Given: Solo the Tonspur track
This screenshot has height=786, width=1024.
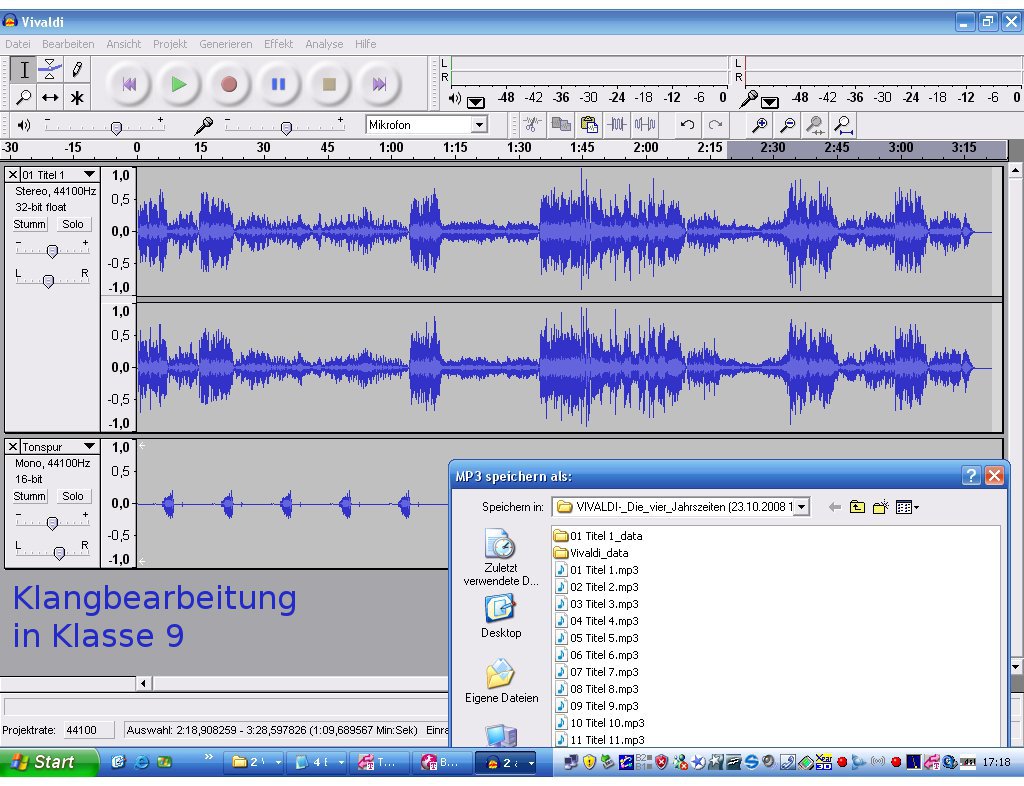Looking at the screenshot, I should 73,497.
